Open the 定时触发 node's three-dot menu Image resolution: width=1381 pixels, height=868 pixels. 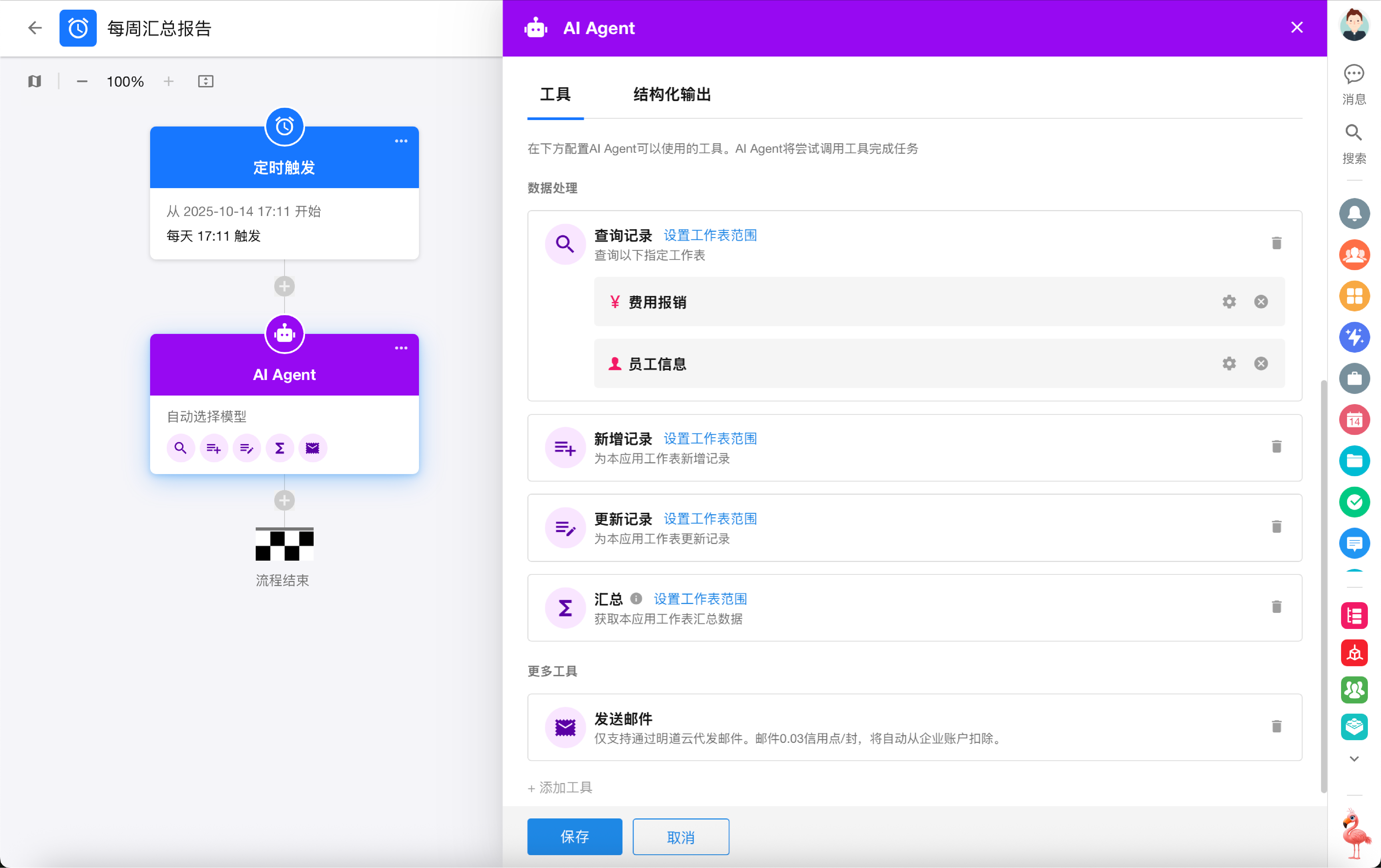pos(401,141)
